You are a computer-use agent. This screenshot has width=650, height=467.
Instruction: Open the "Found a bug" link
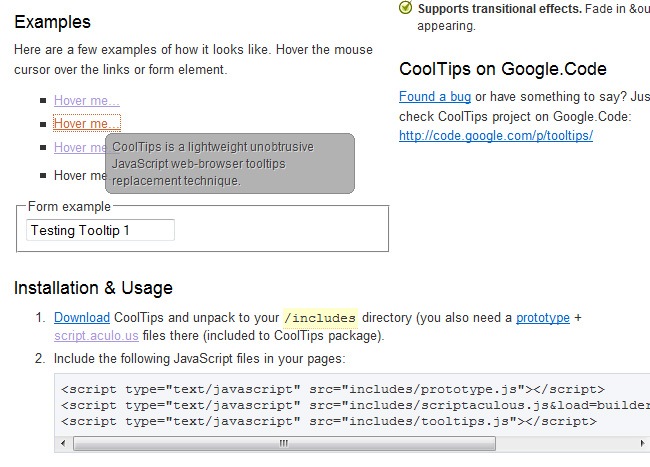pos(435,97)
